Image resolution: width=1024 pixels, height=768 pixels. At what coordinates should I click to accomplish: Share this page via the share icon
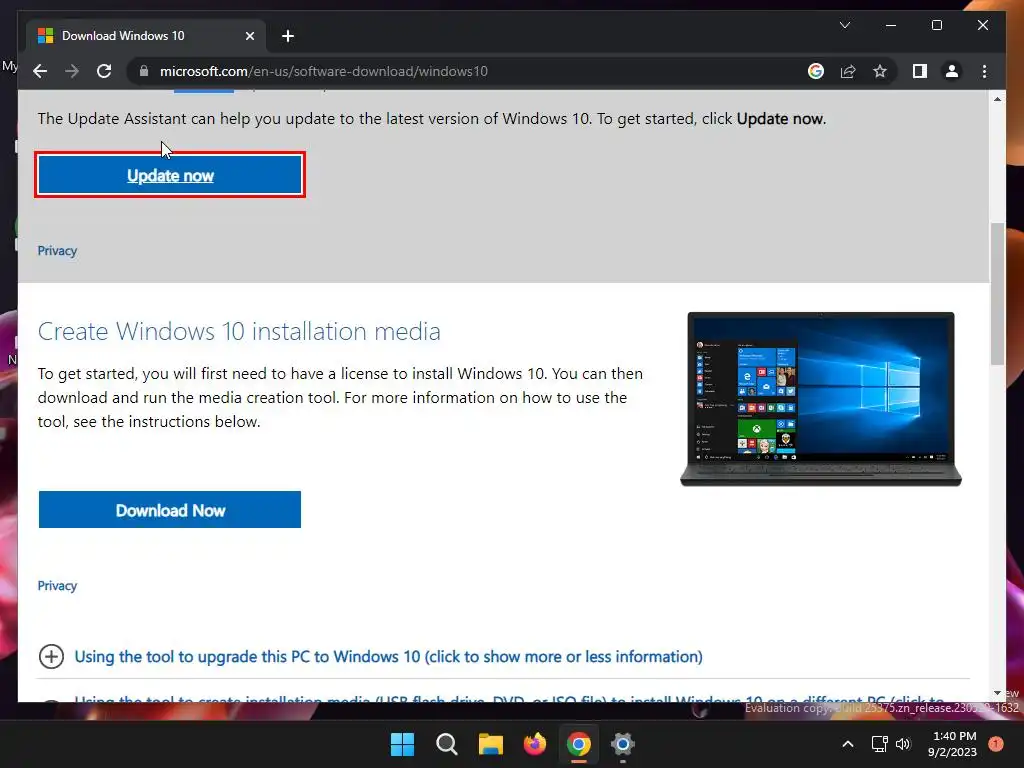coord(848,71)
